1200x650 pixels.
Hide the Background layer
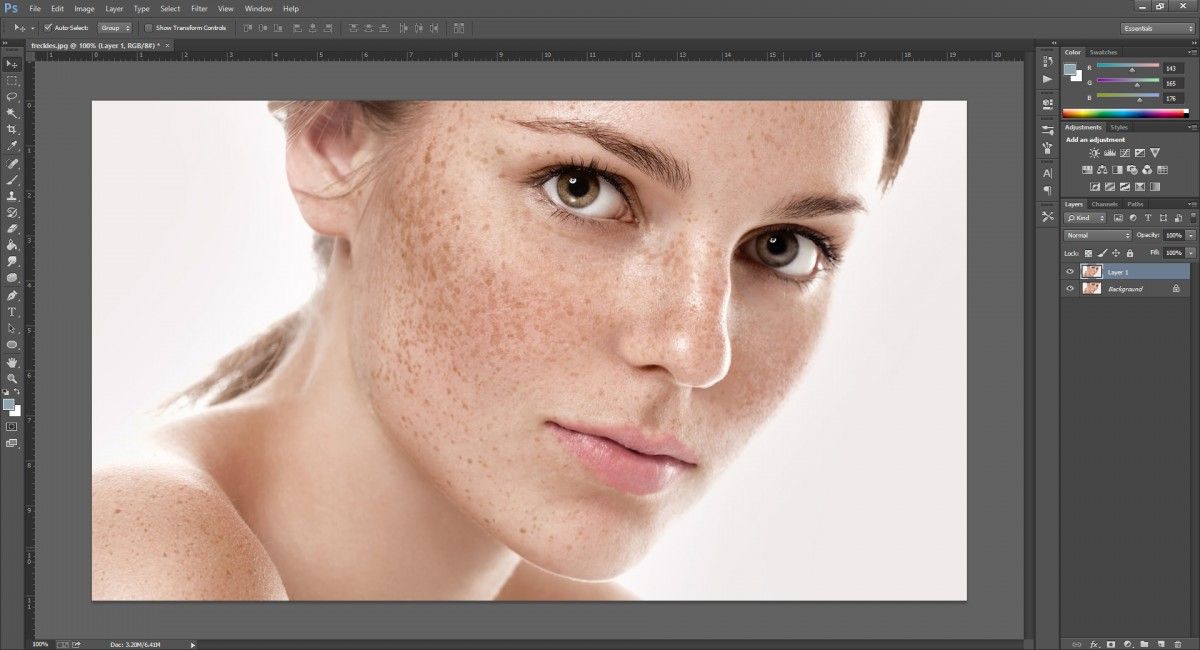[1071, 289]
